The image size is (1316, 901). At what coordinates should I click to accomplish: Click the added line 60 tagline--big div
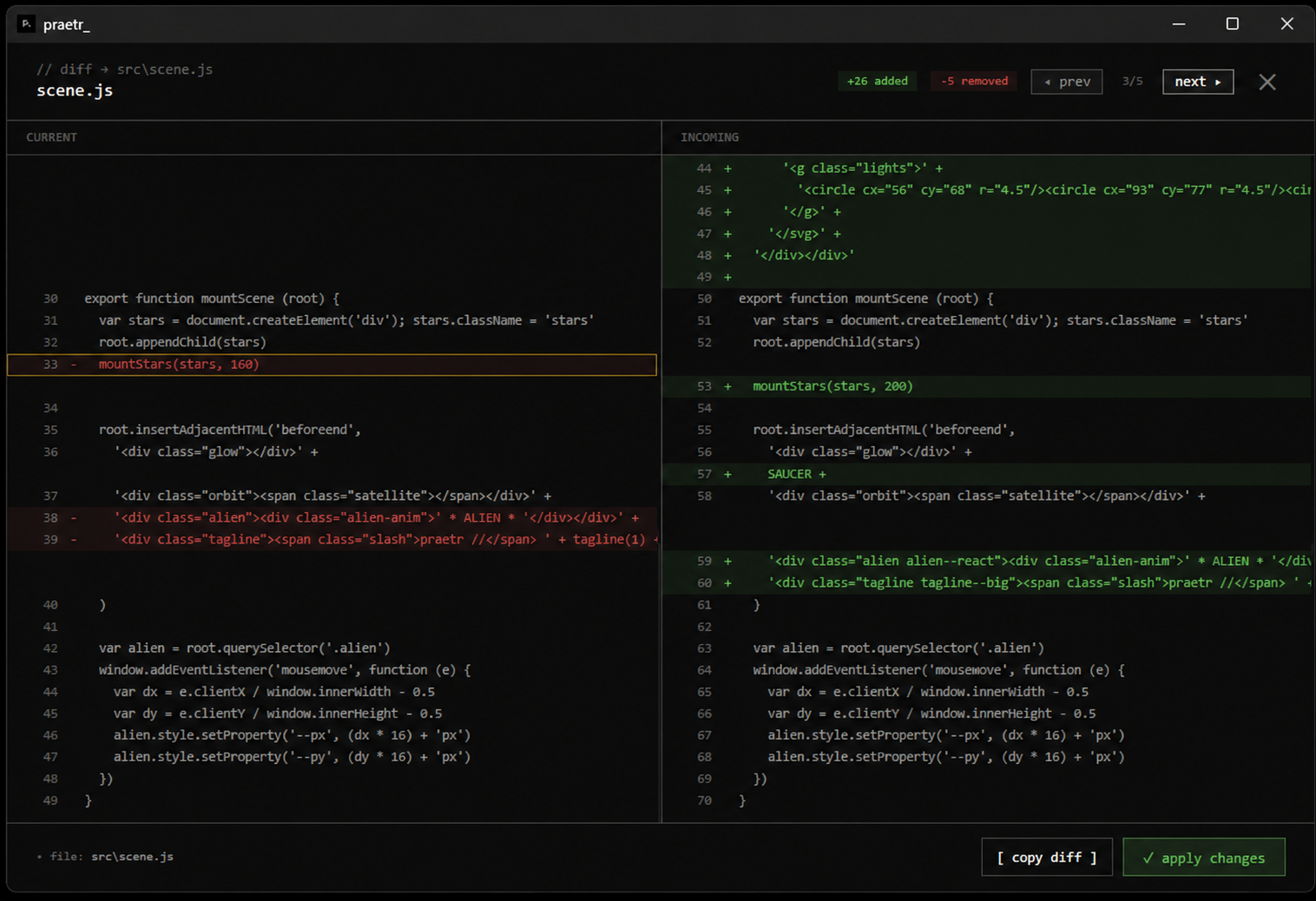click(988, 582)
